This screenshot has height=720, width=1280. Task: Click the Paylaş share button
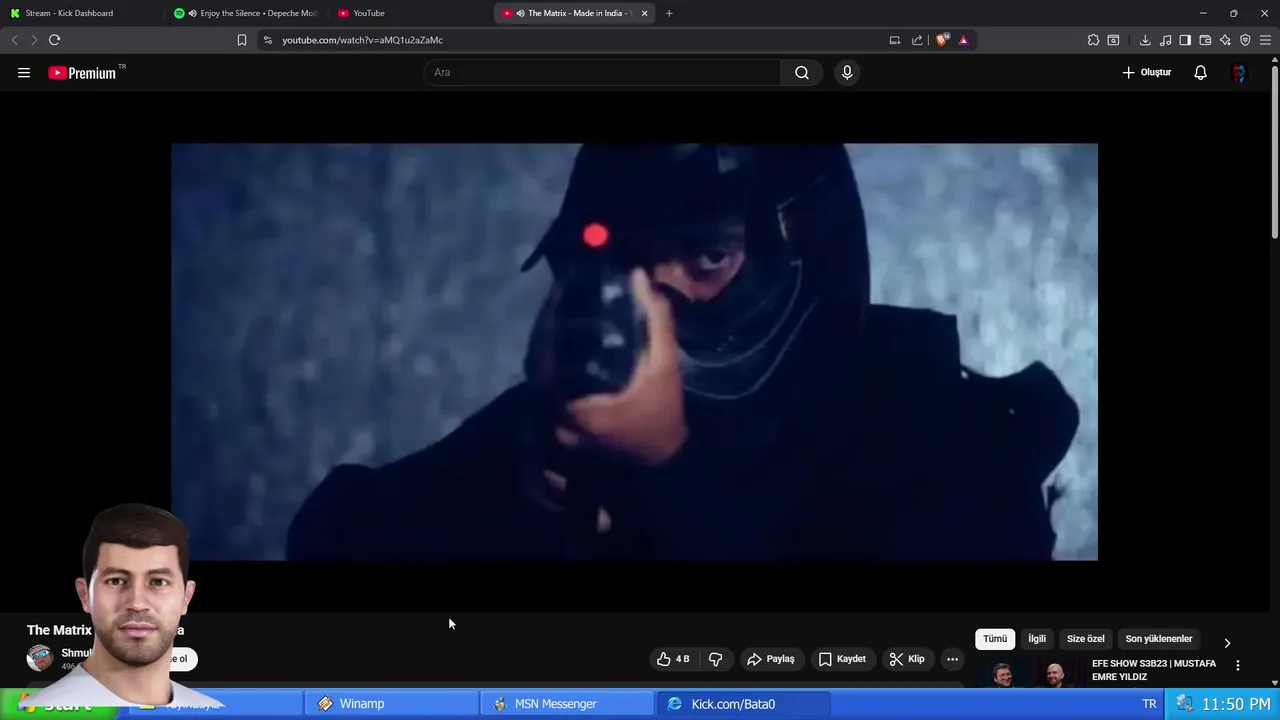tap(771, 659)
